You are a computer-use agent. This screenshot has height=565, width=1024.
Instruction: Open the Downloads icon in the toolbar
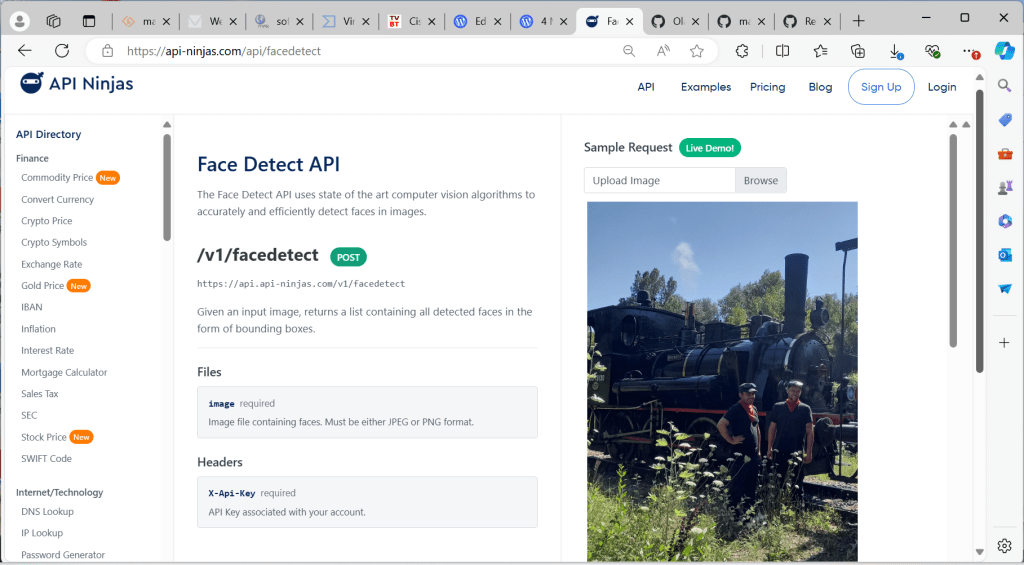click(895, 51)
